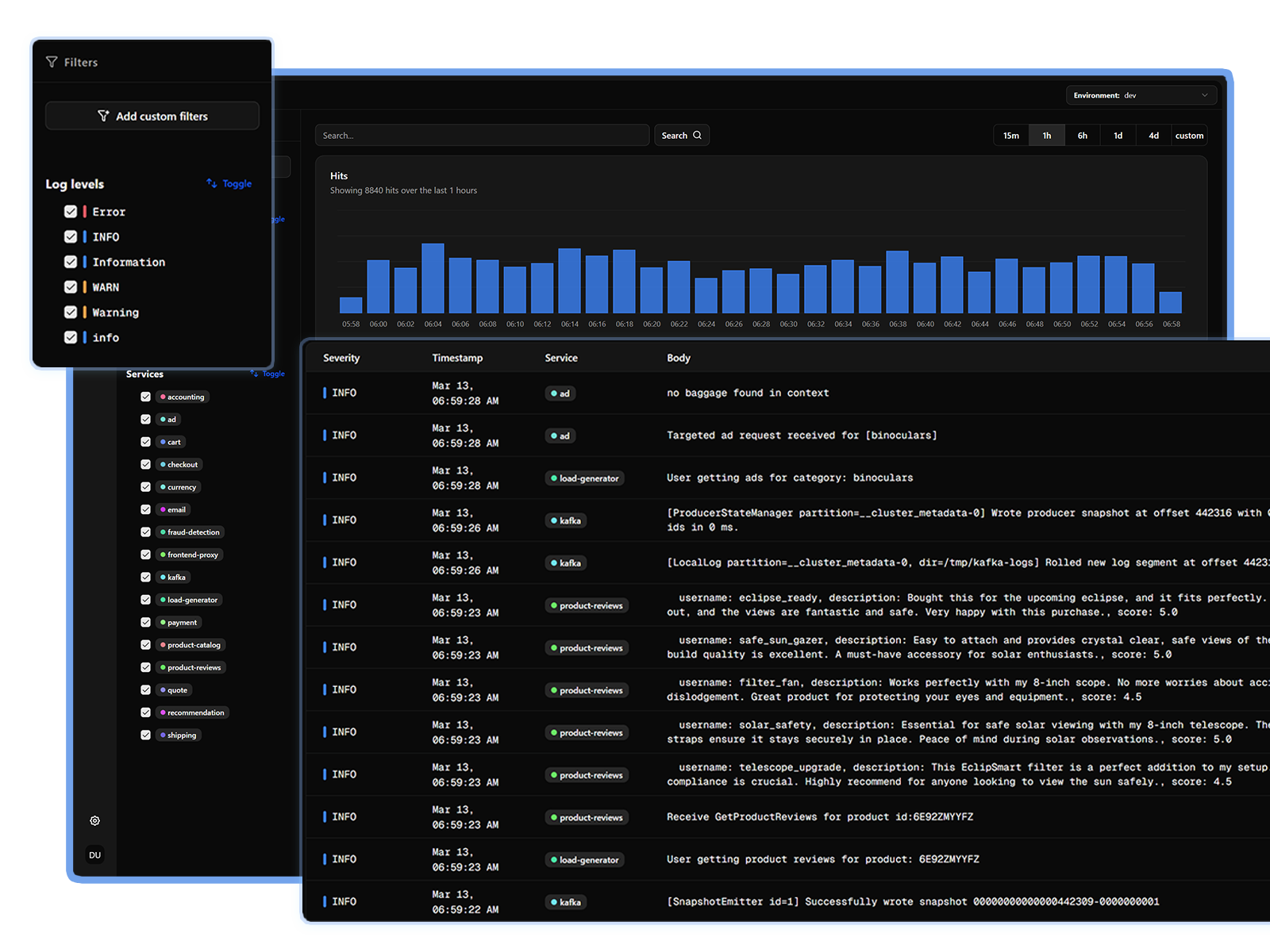The width and height of the screenshot is (1270, 952).
Task: Select the 6h time range tab
Action: click(1082, 136)
